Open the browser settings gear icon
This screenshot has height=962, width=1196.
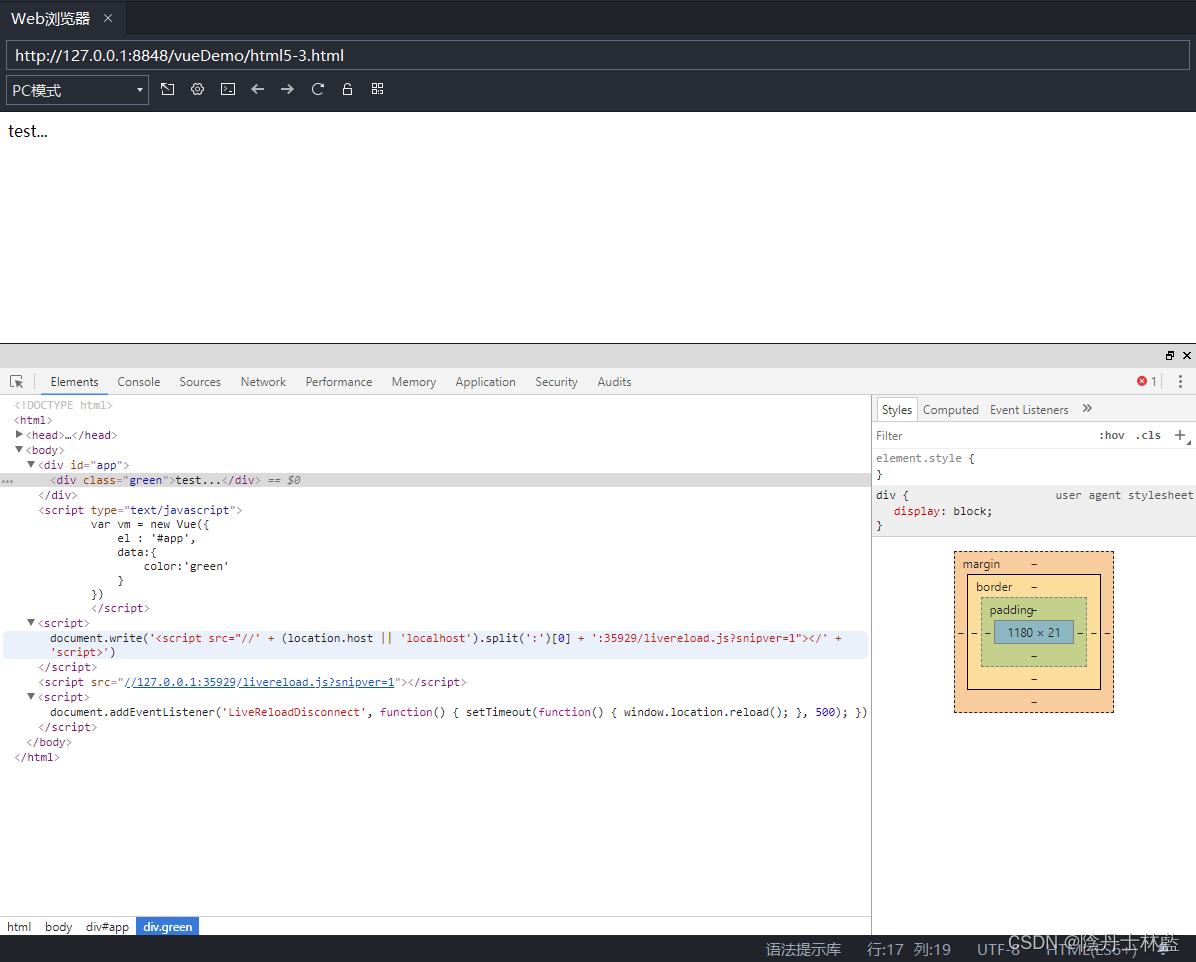198,89
